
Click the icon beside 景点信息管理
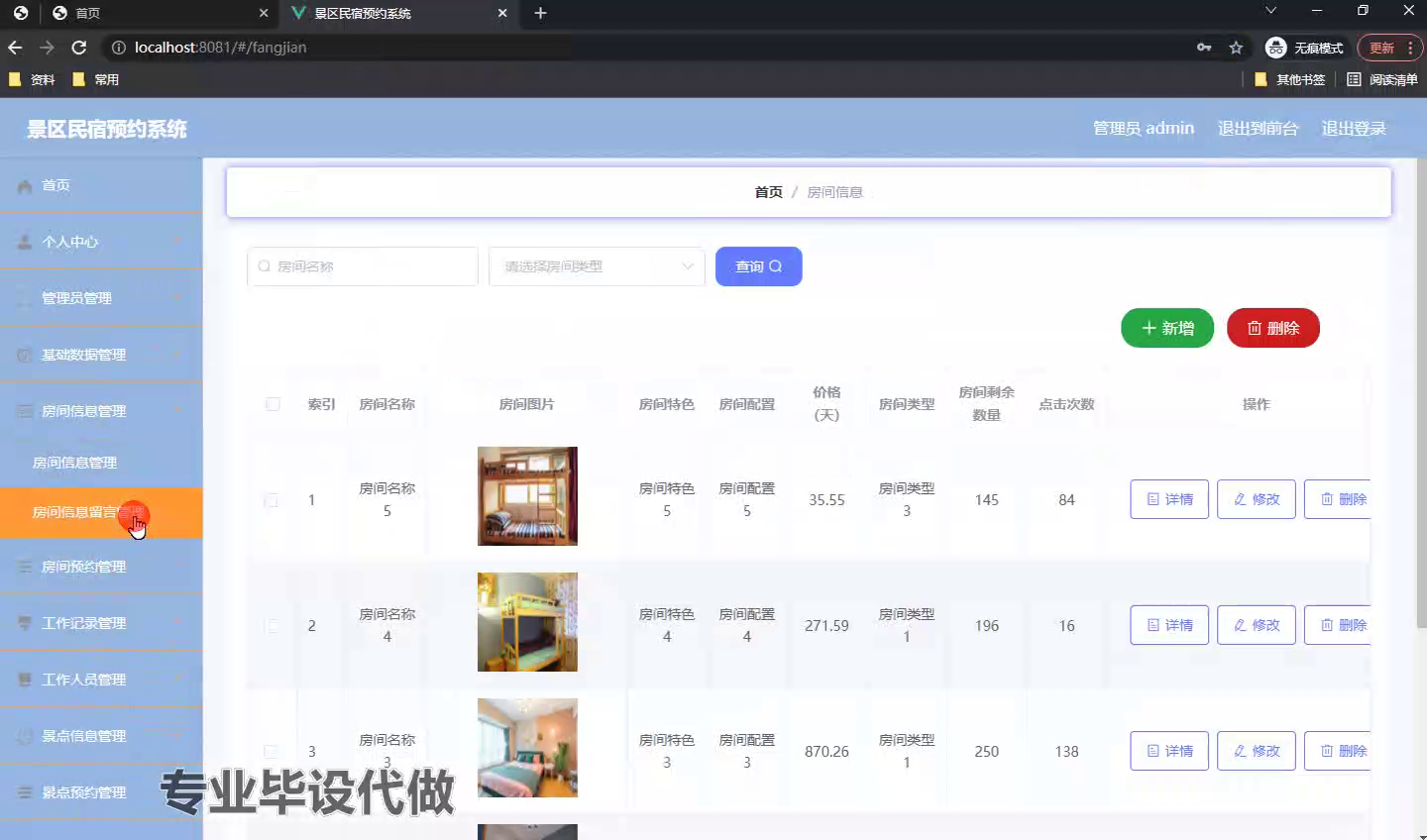click(25, 736)
